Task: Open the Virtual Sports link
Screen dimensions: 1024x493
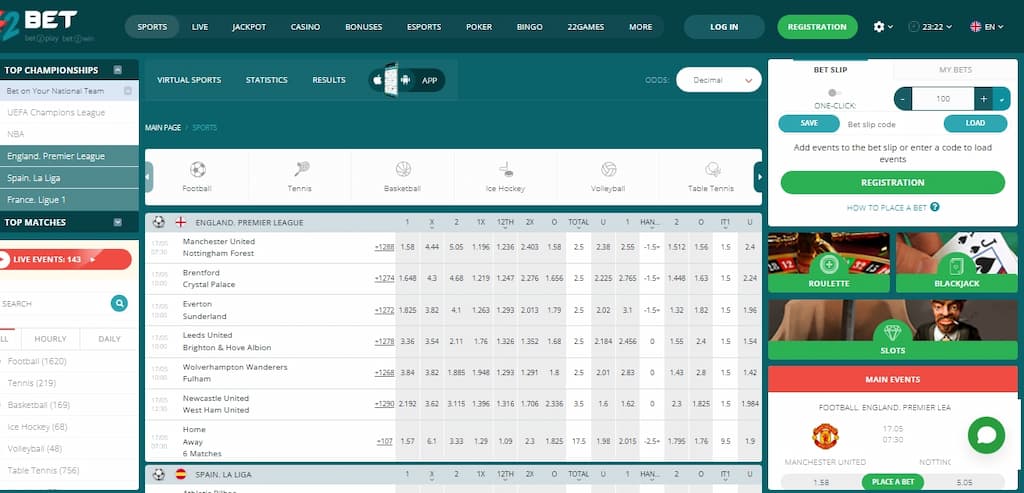Action: [189, 80]
